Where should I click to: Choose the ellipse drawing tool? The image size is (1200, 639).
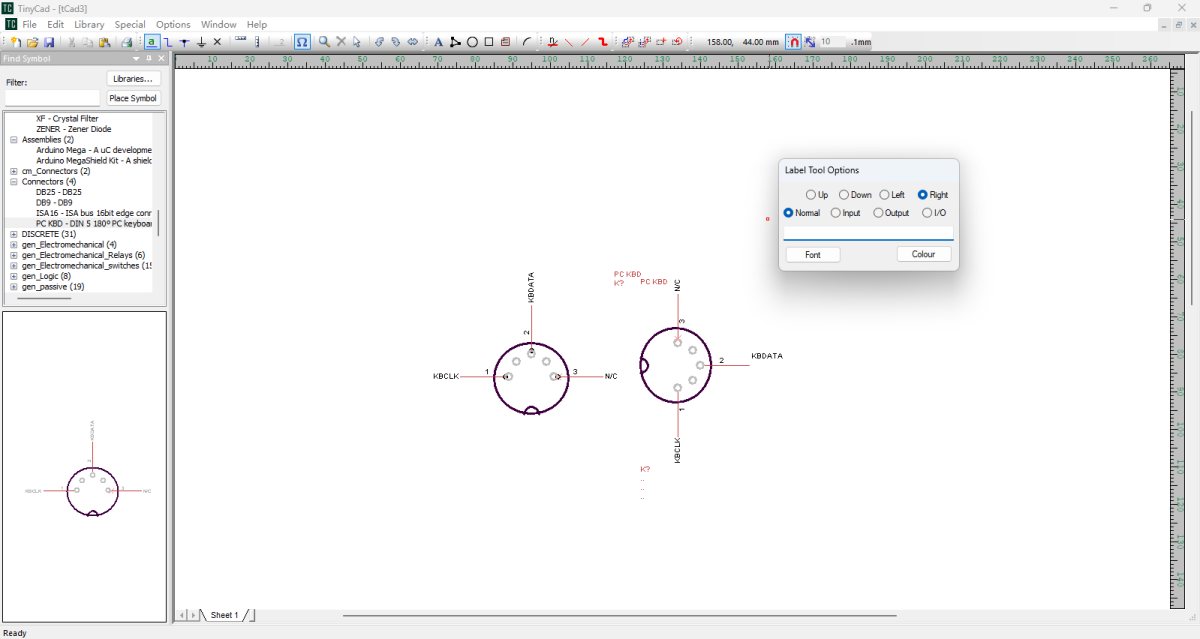(x=472, y=42)
